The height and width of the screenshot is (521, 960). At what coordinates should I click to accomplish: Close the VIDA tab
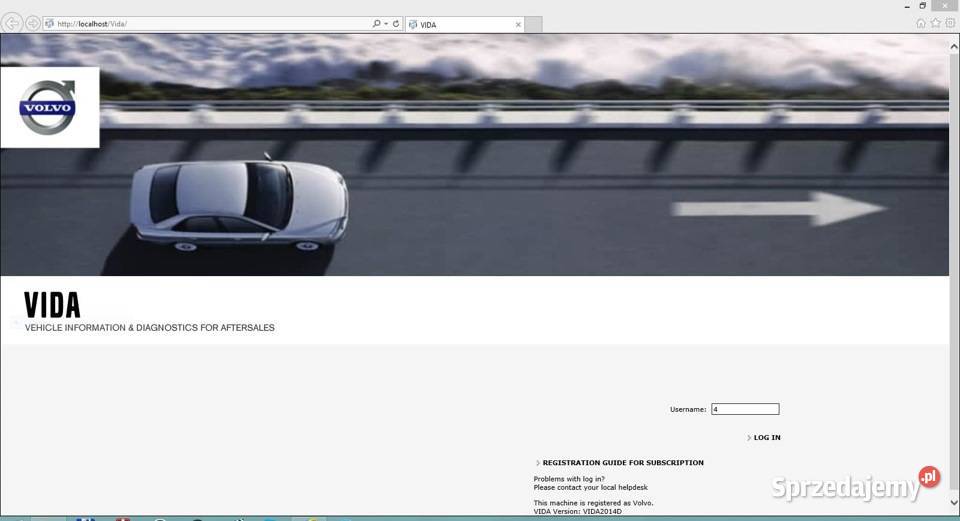coord(518,24)
